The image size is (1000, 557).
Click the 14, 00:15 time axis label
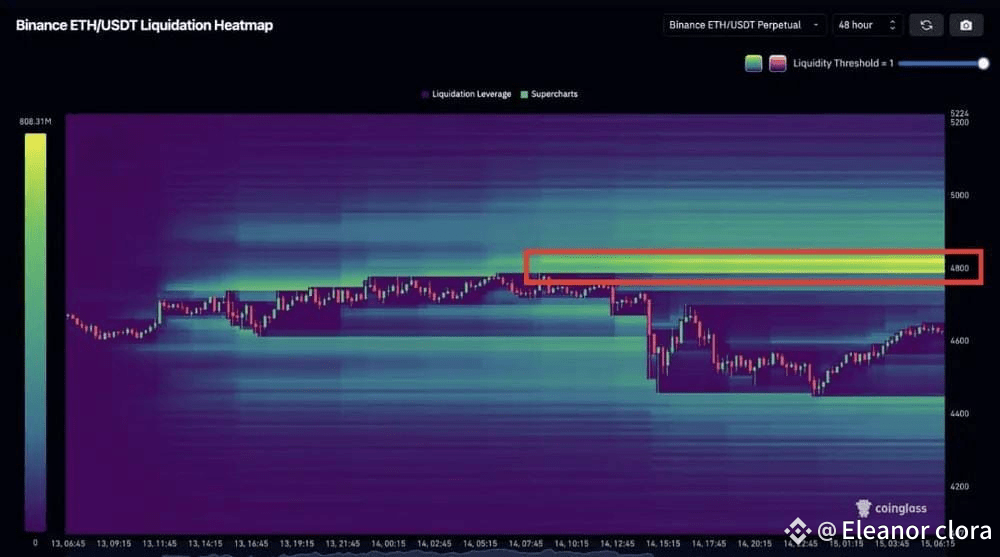(388, 544)
